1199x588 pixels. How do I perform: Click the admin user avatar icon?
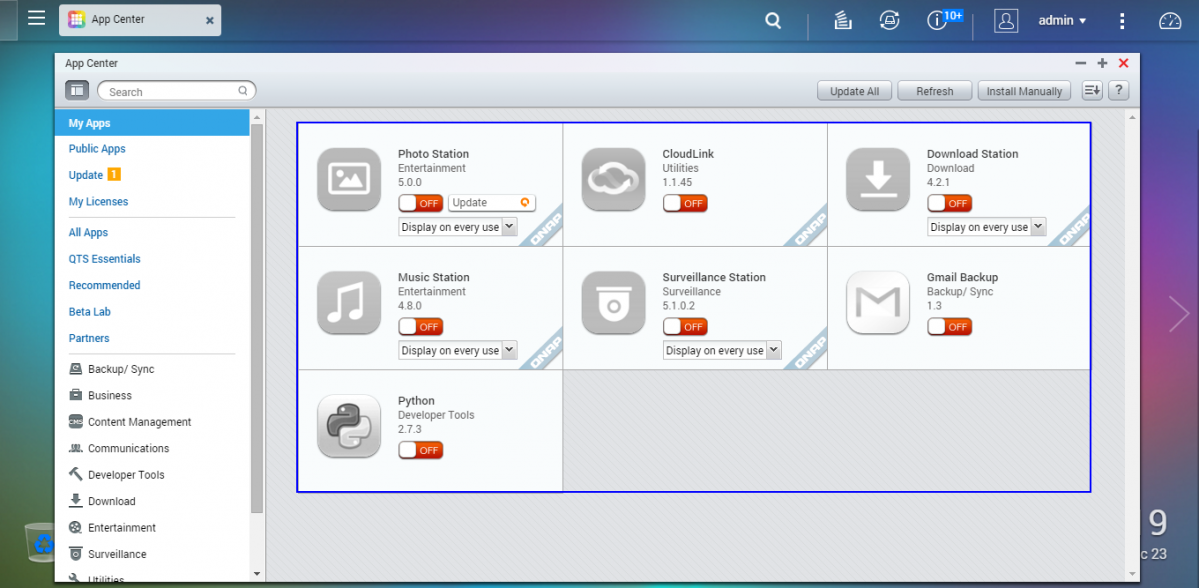point(1006,21)
